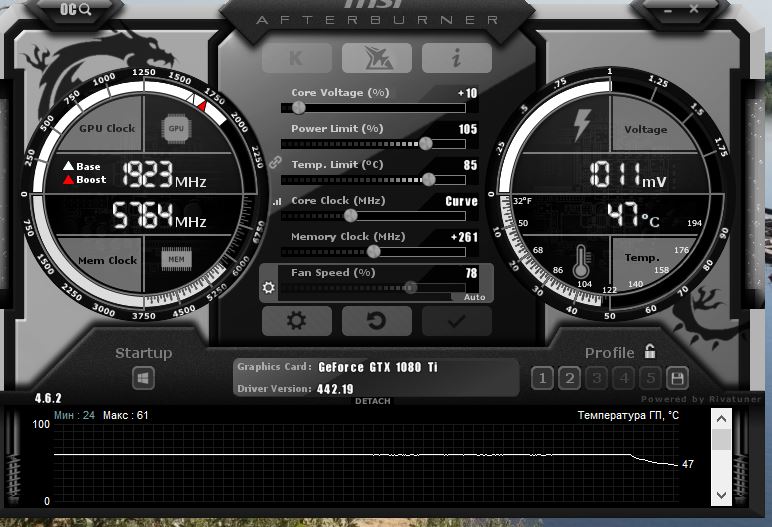772x527 pixels.
Task: Click the driver version 442.19 text
Action: [335, 389]
